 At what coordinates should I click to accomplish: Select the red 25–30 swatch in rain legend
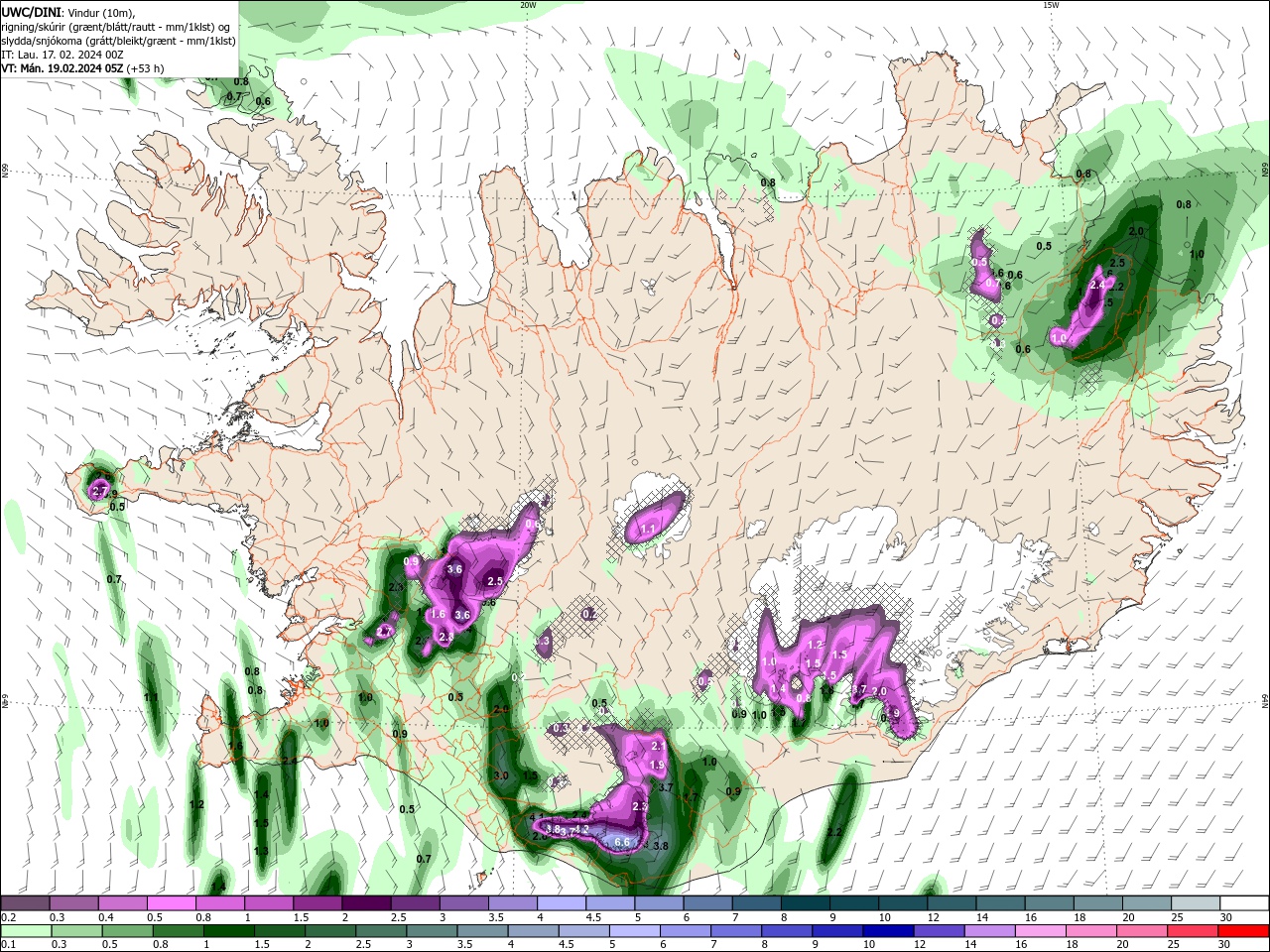[x=1193, y=931]
